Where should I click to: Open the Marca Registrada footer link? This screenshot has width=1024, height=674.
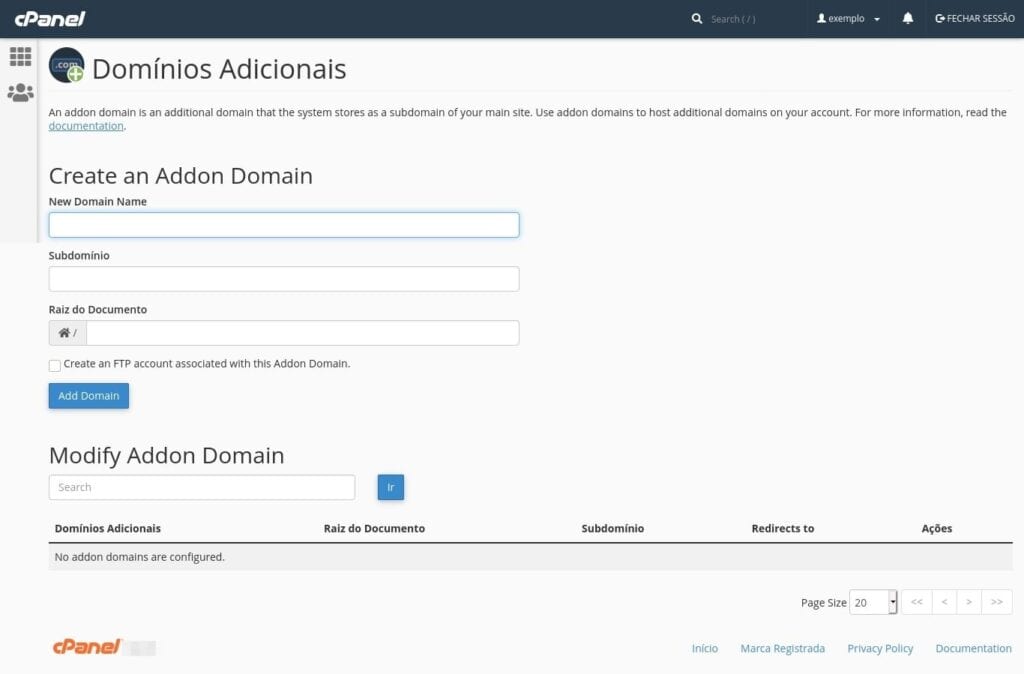(x=782, y=649)
